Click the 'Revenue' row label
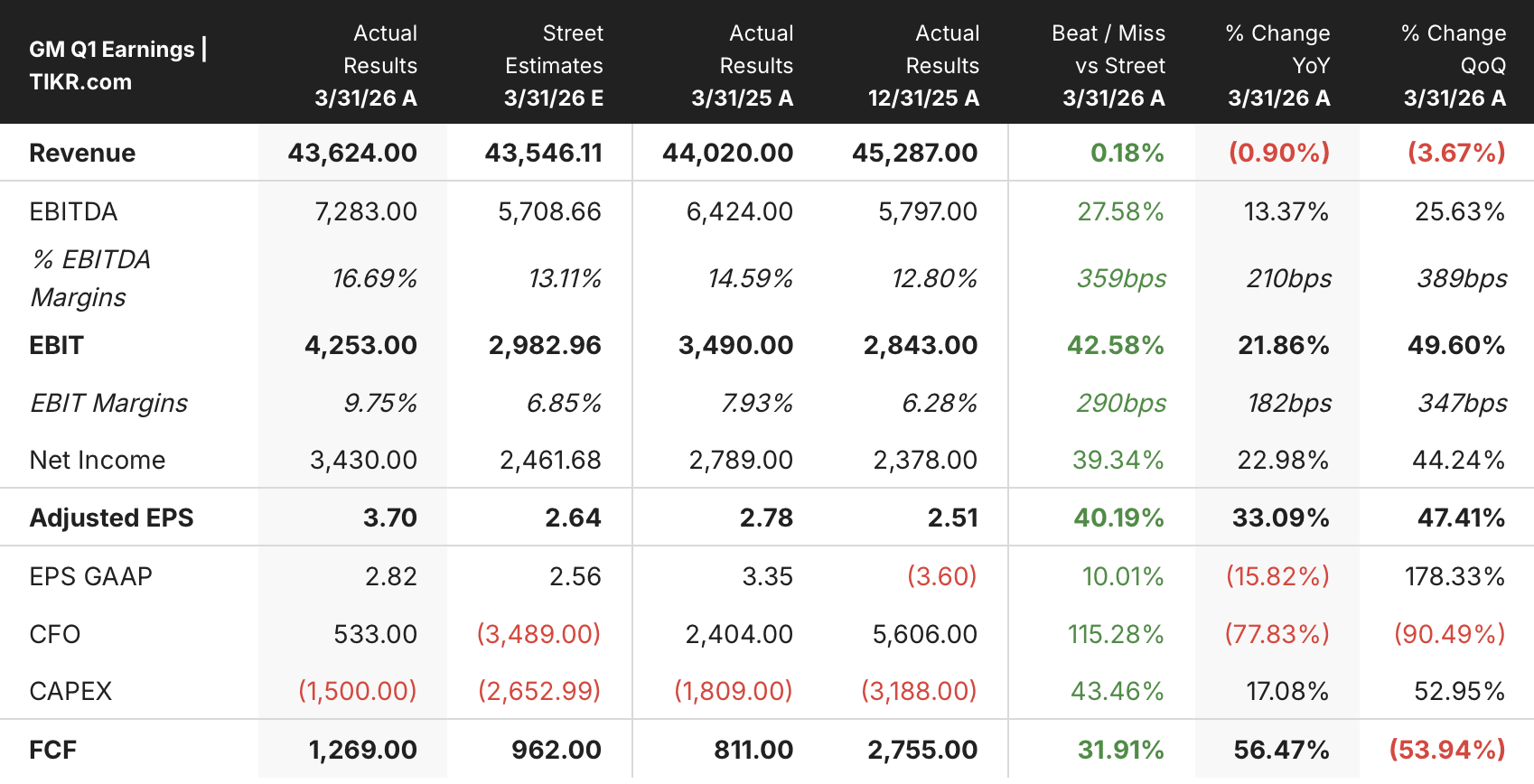Viewport: 1534px width, 784px height. click(82, 153)
